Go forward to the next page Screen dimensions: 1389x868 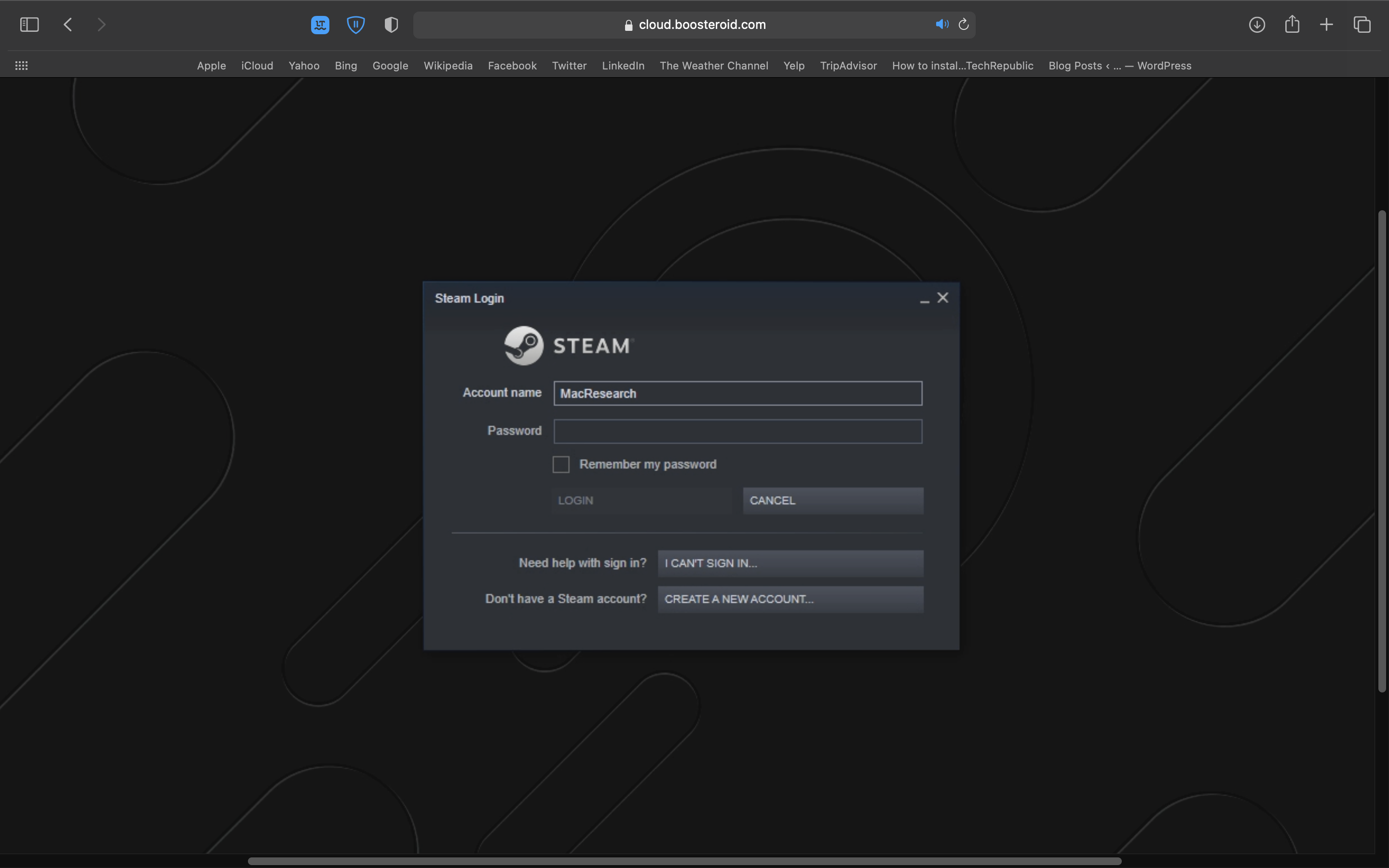(x=102, y=25)
